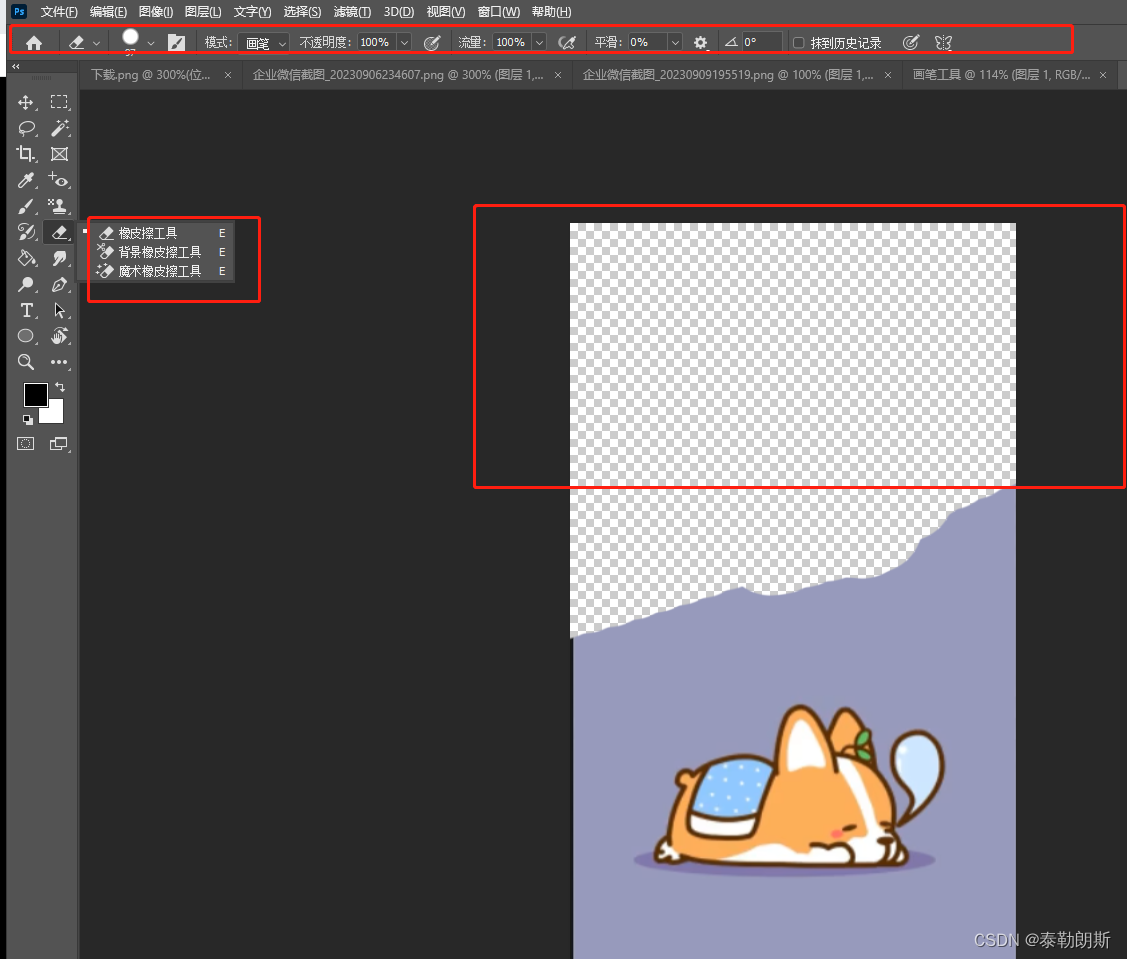Screen dimensions: 1127x959
Task: Open symmetry paint butterfly options
Action: (944, 43)
